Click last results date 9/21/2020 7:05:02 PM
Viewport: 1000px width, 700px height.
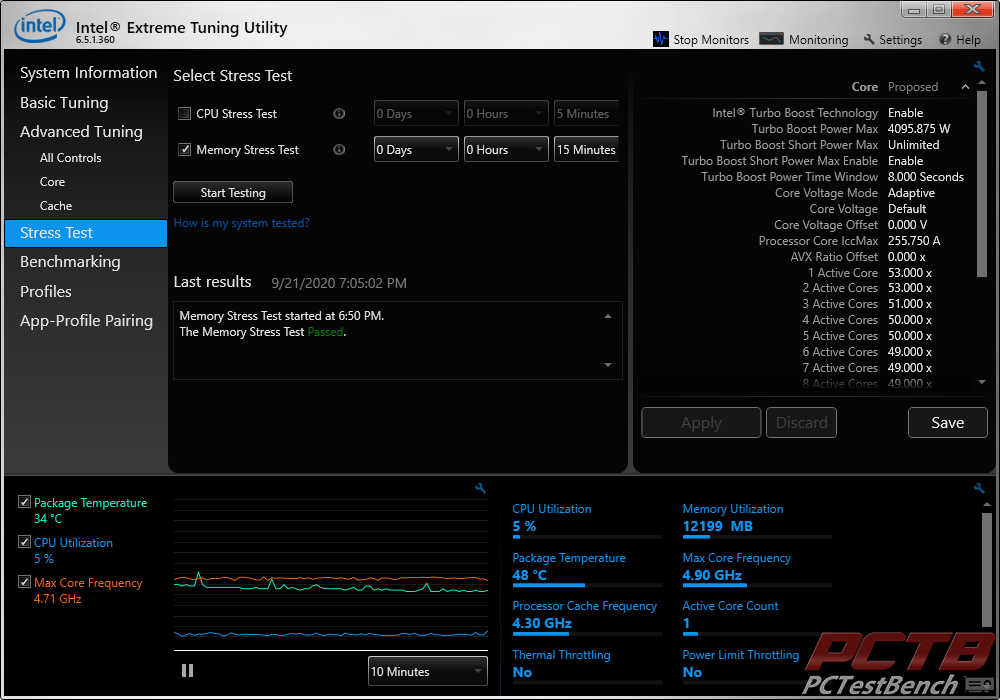click(x=339, y=283)
